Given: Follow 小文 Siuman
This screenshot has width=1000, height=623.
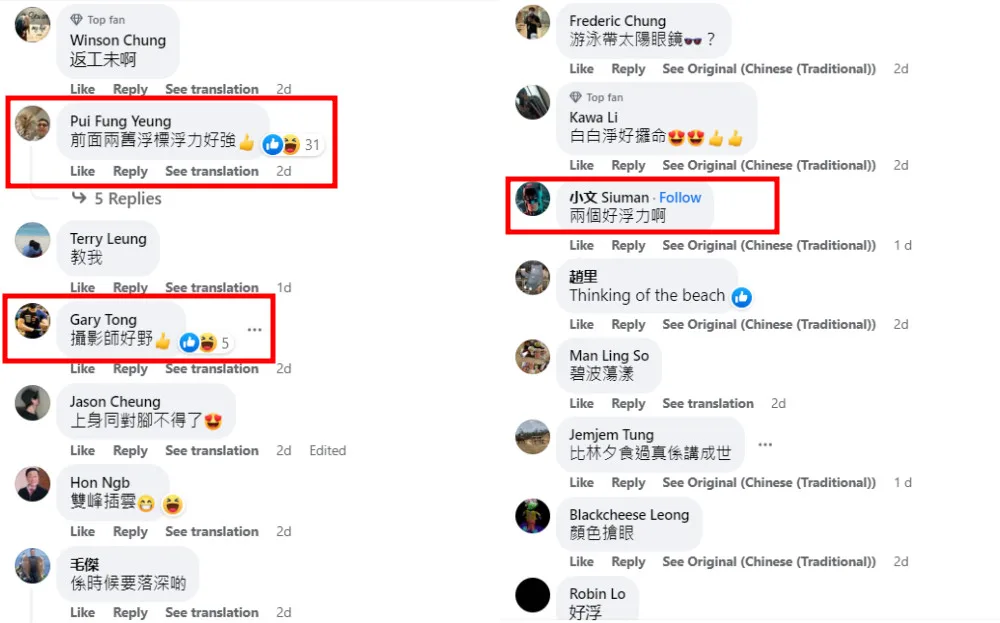Looking at the screenshot, I should click(x=680, y=198).
